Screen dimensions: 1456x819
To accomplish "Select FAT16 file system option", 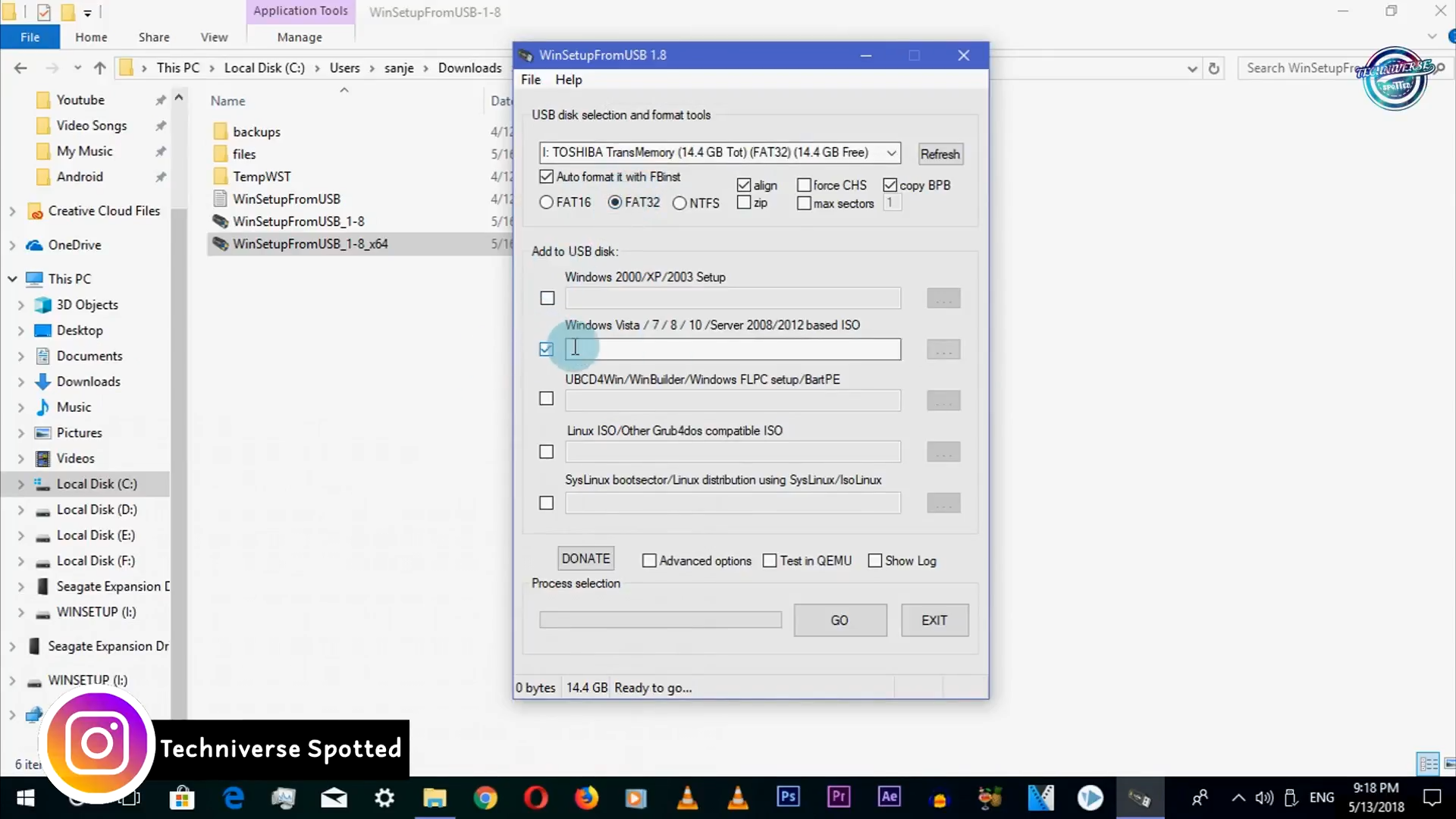I will (x=546, y=202).
